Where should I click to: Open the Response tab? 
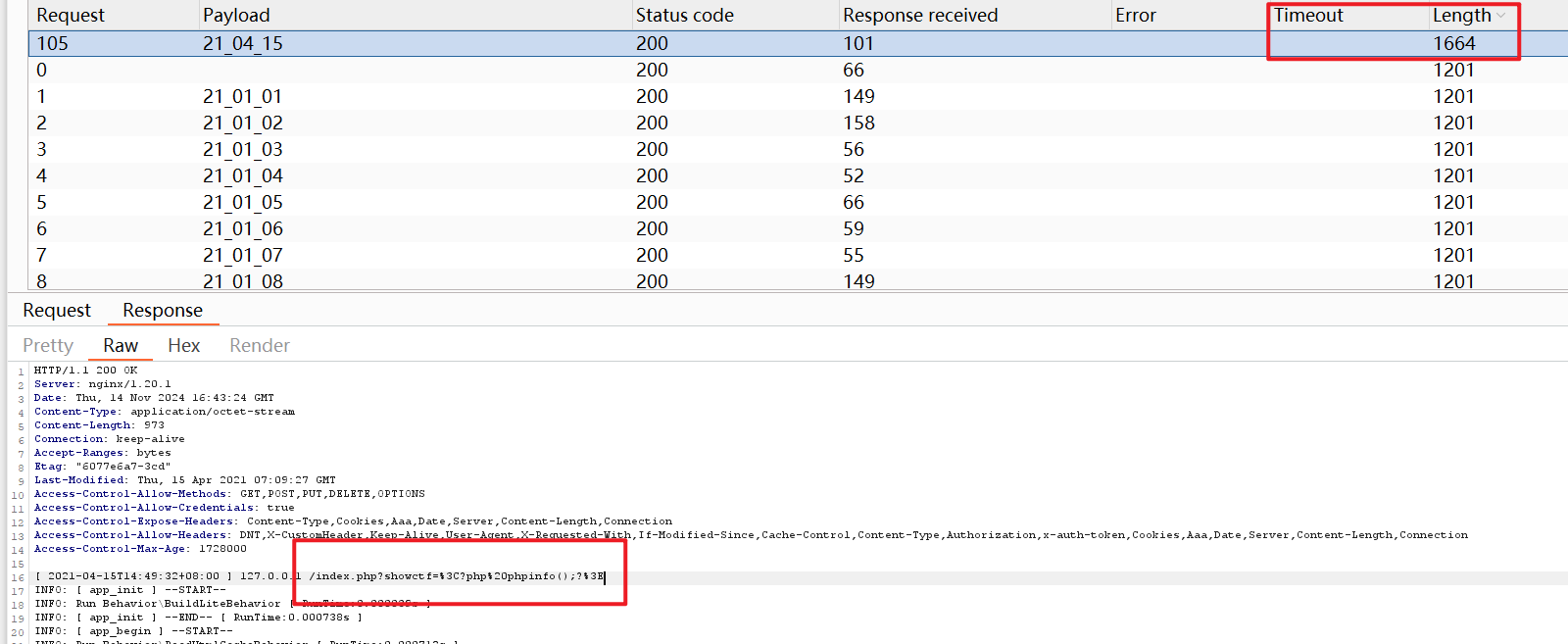[163, 311]
